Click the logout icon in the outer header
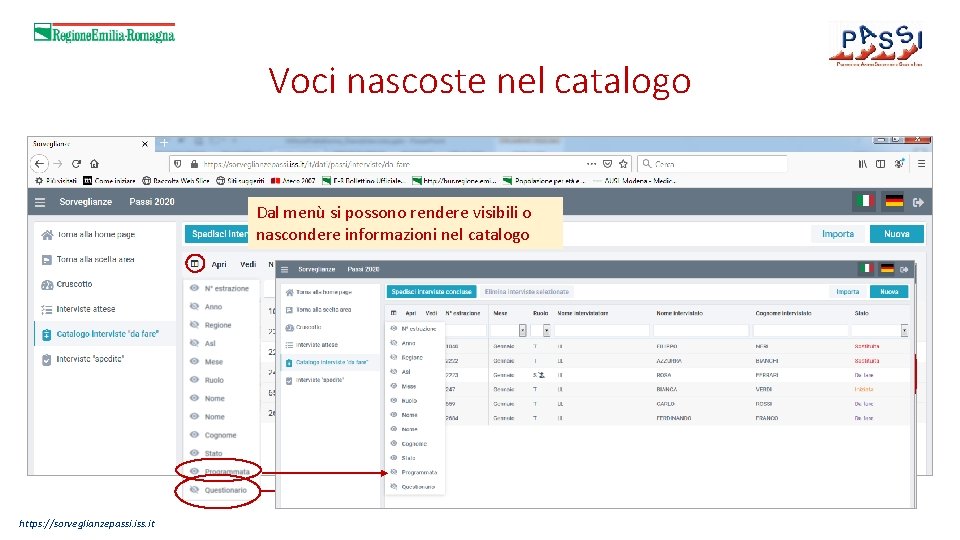The width and height of the screenshot is (960, 540). click(x=918, y=202)
